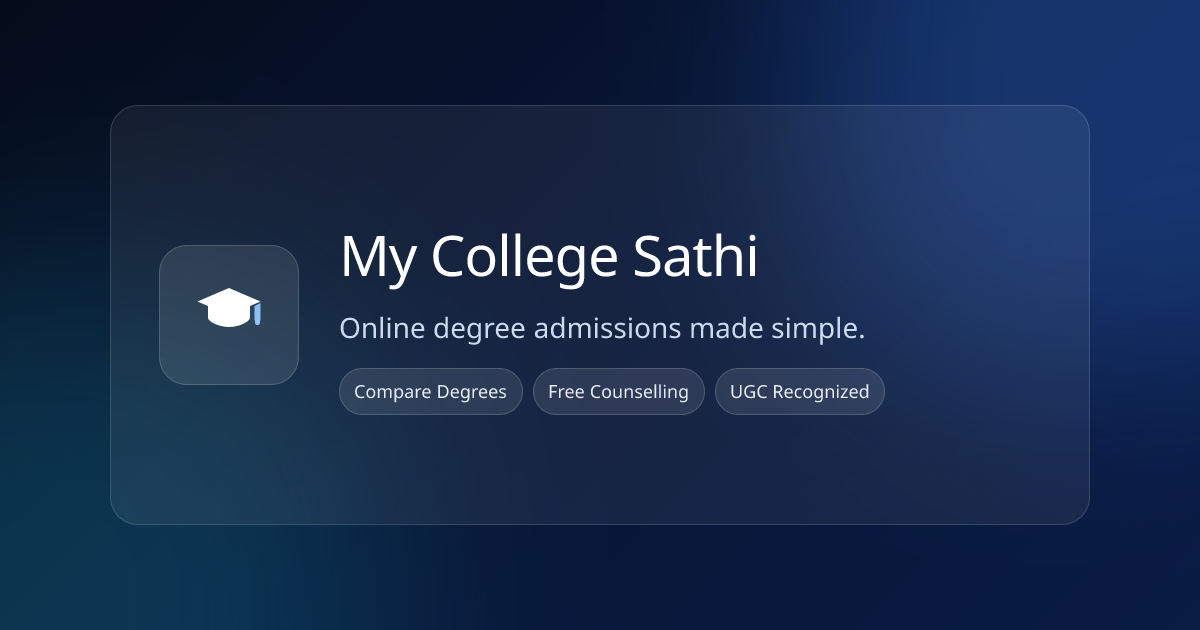Click the white graduation cap icon
The height and width of the screenshot is (630, 1200).
click(227, 308)
